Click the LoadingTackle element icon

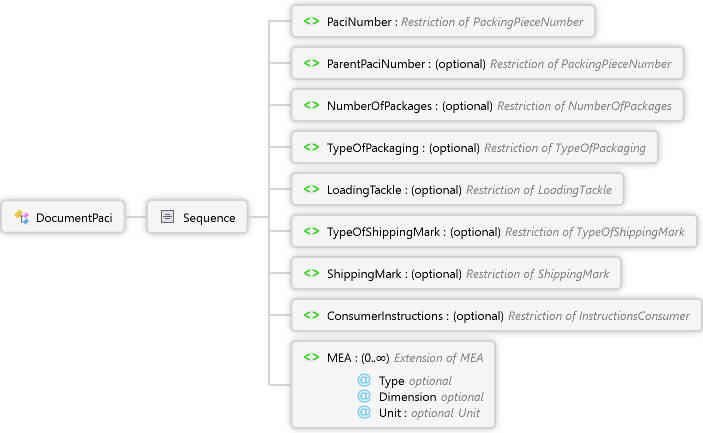tap(311, 190)
